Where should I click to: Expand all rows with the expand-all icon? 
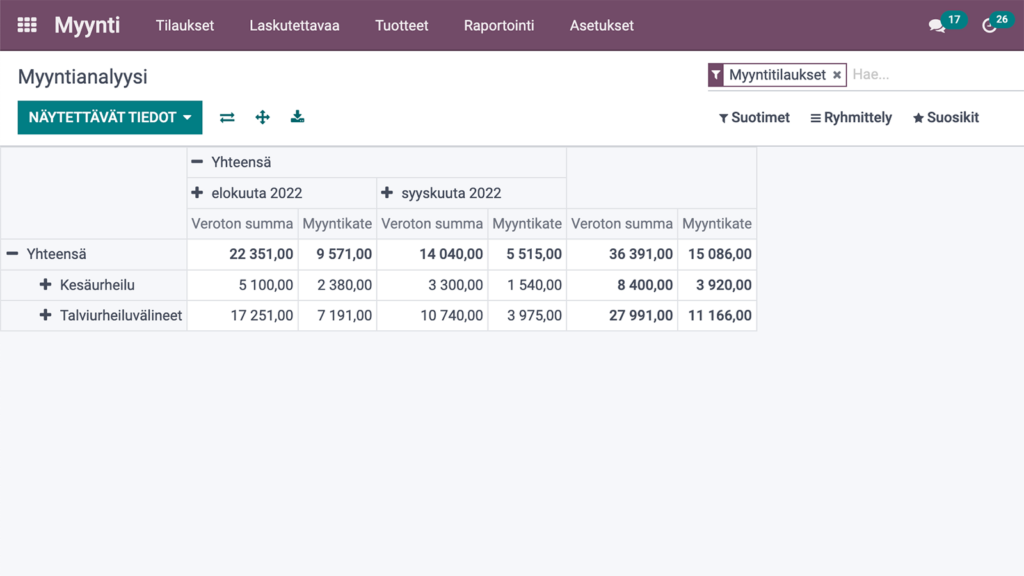262,117
